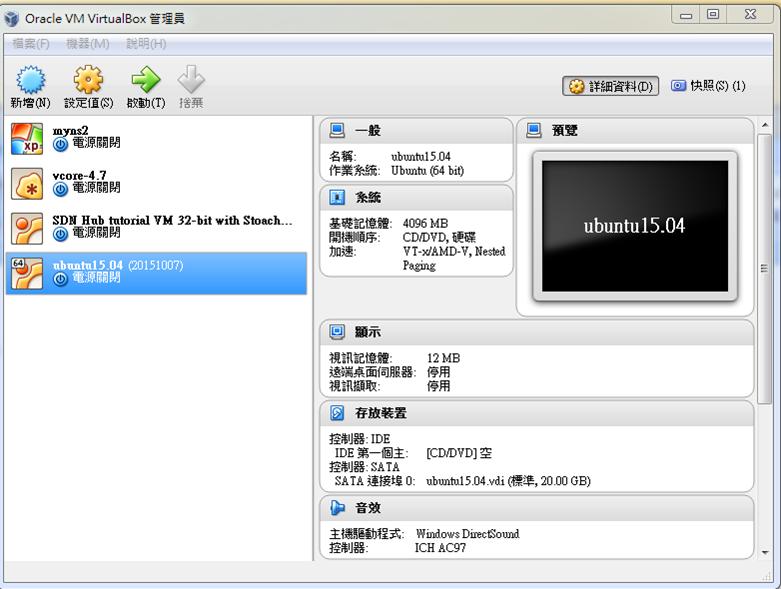This screenshot has height=589, width=781.
Task: Open the 機器 (Machine) menu
Action: (87, 44)
